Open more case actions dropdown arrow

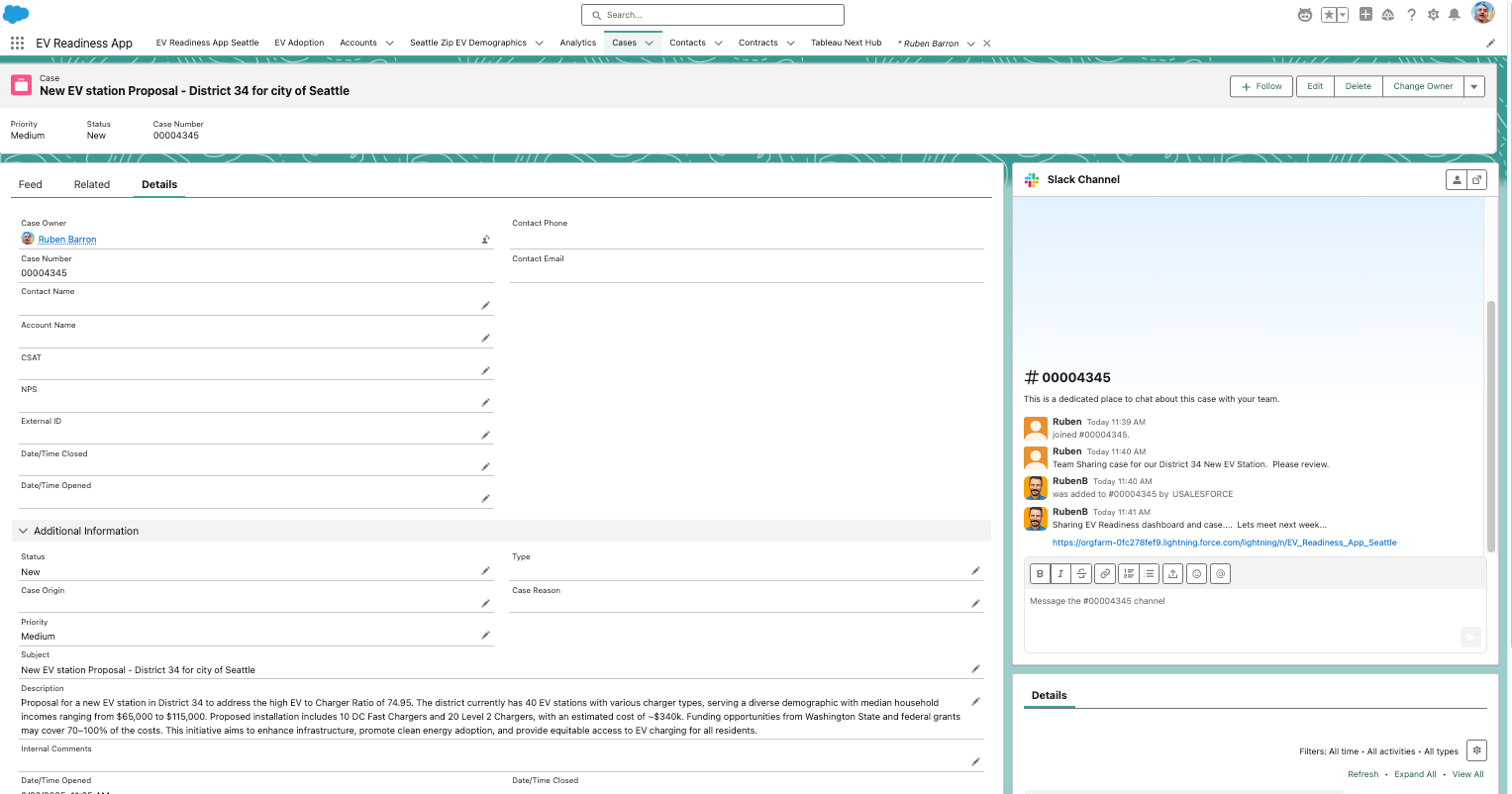1474,86
